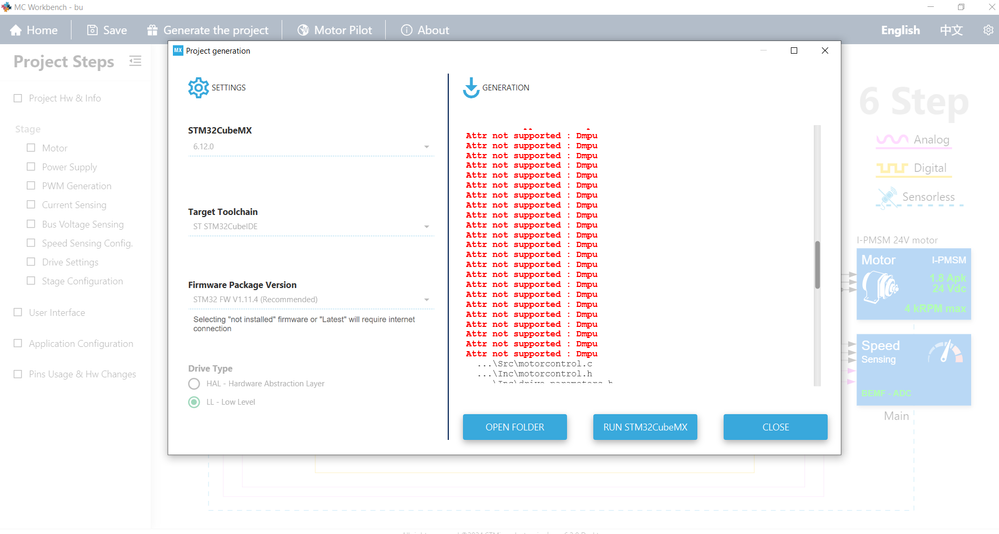Select LL - Low Level radio button
The image size is (999, 534).
(x=194, y=402)
